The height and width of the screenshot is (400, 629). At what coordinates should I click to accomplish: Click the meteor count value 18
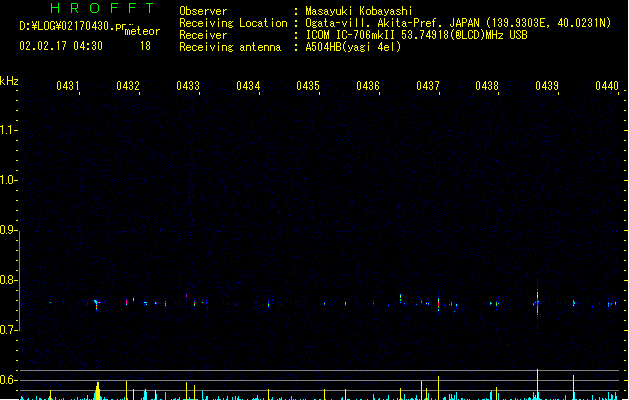tap(145, 46)
